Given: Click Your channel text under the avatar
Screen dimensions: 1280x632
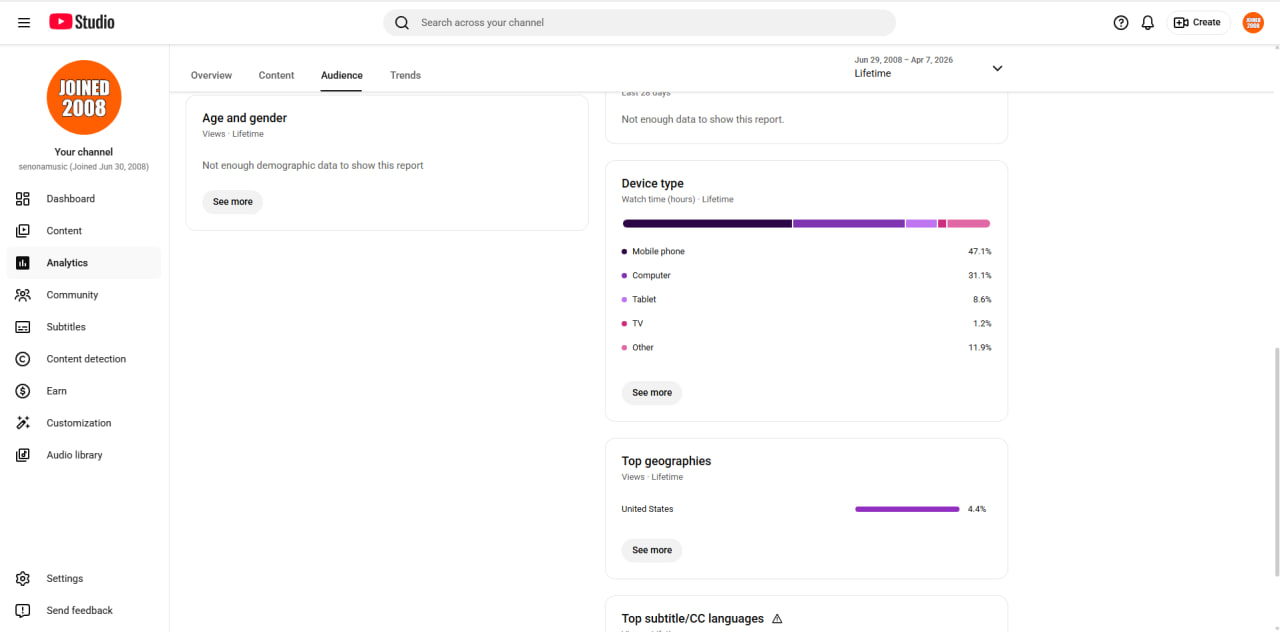Looking at the screenshot, I should (84, 152).
